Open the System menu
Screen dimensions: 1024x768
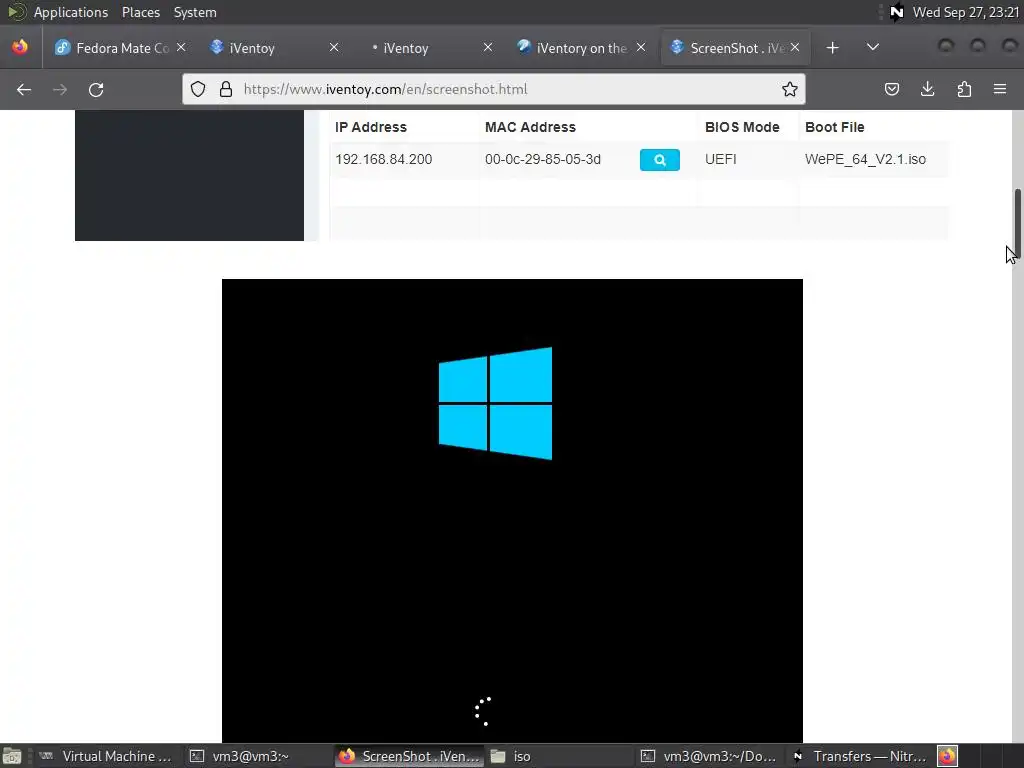click(195, 12)
